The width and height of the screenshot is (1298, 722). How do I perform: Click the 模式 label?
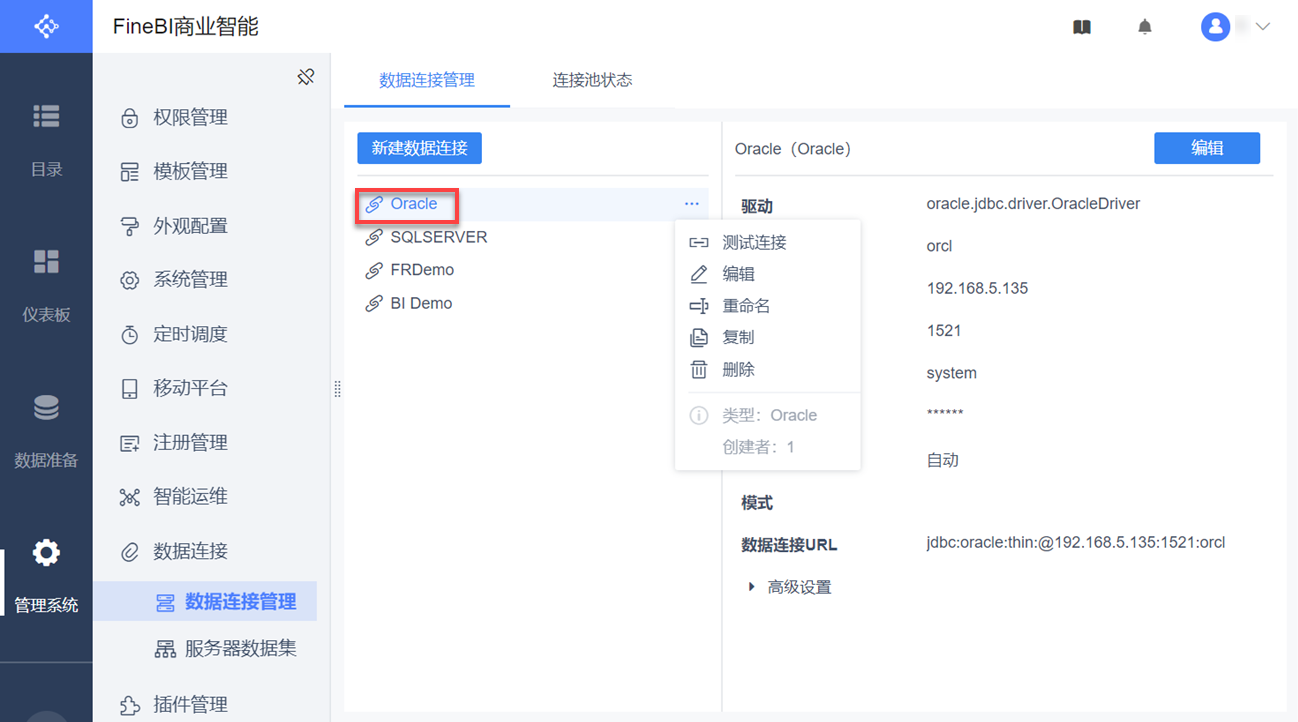(x=757, y=503)
